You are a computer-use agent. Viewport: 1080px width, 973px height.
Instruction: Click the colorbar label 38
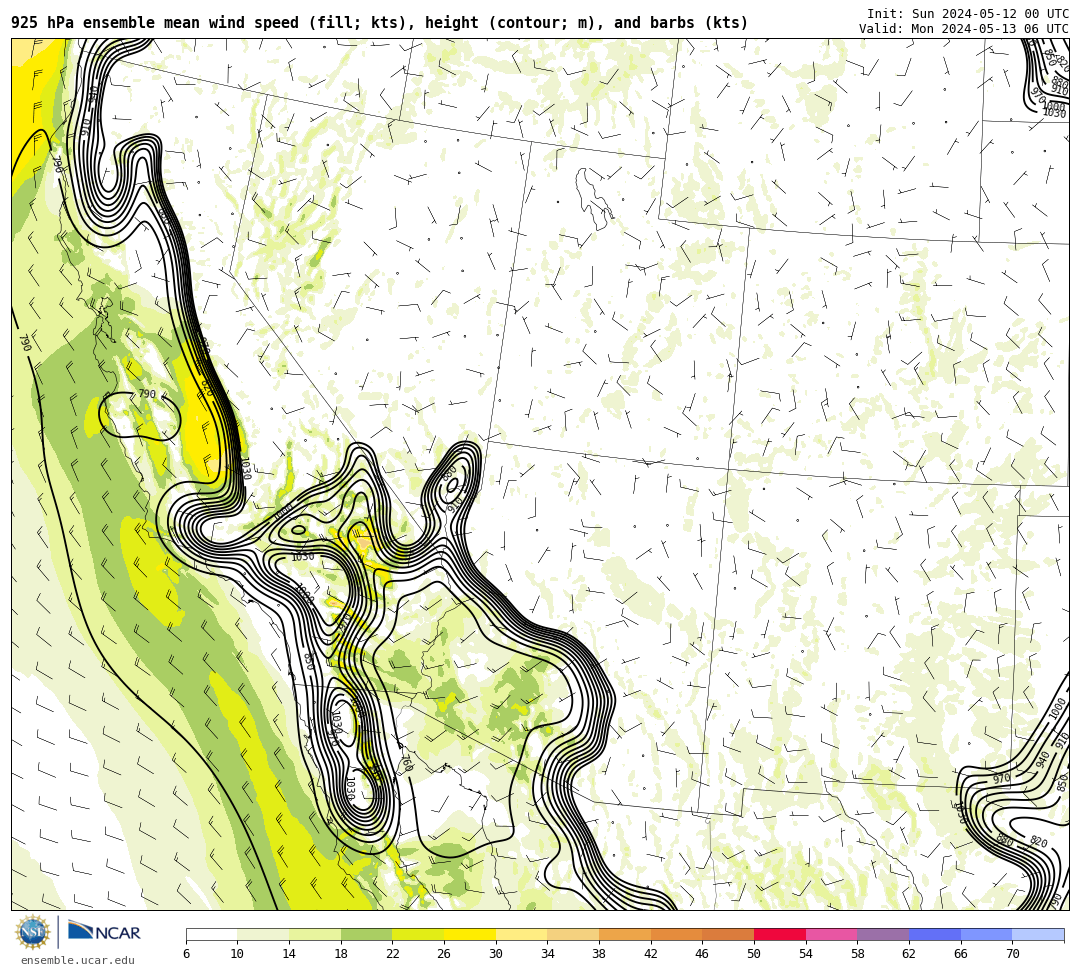[x=599, y=954]
